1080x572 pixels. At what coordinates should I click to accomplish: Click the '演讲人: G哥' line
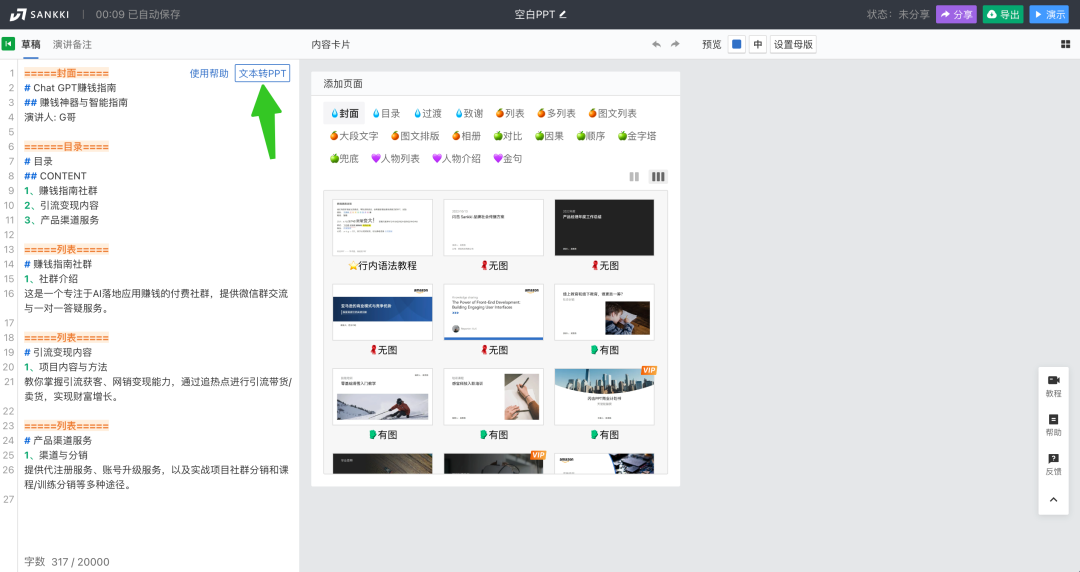pyautogui.click(x=50, y=117)
